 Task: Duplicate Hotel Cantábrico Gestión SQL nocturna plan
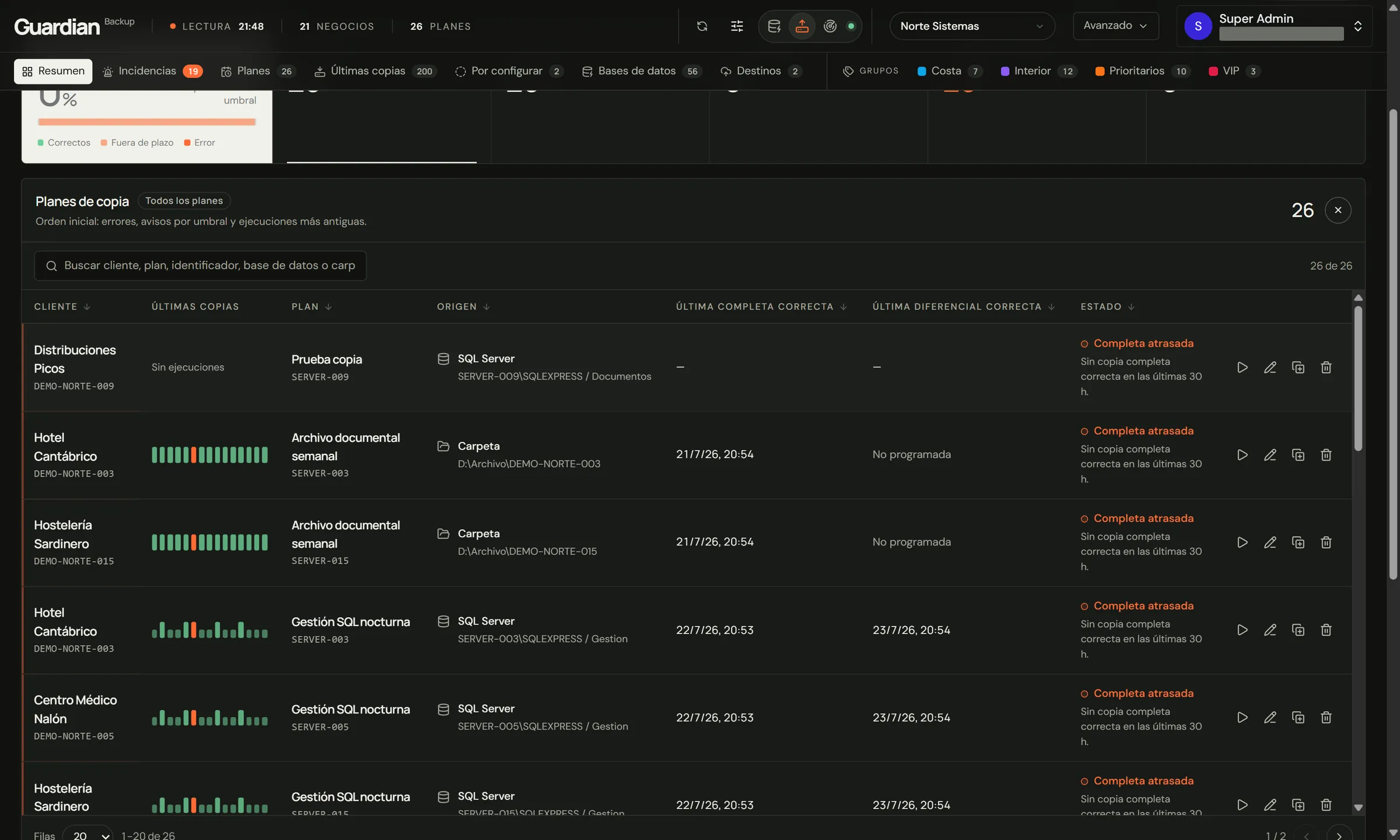click(x=1298, y=630)
